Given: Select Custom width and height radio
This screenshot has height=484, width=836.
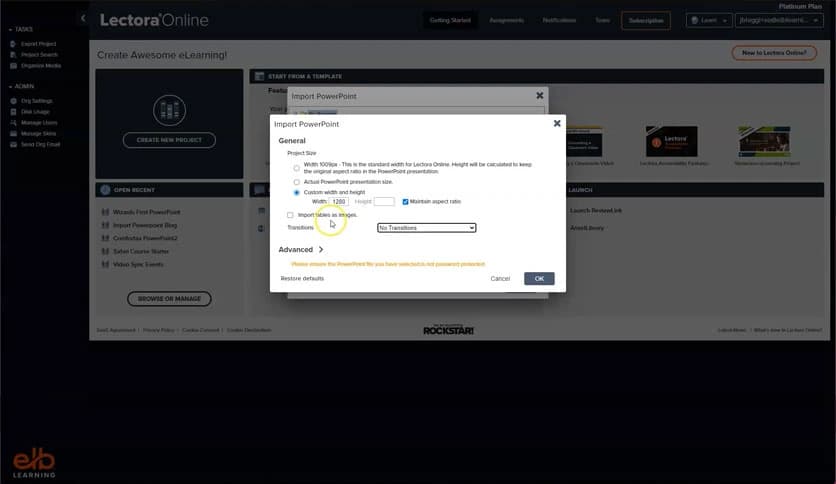Looking at the screenshot, I should click(x=296, y=192).
